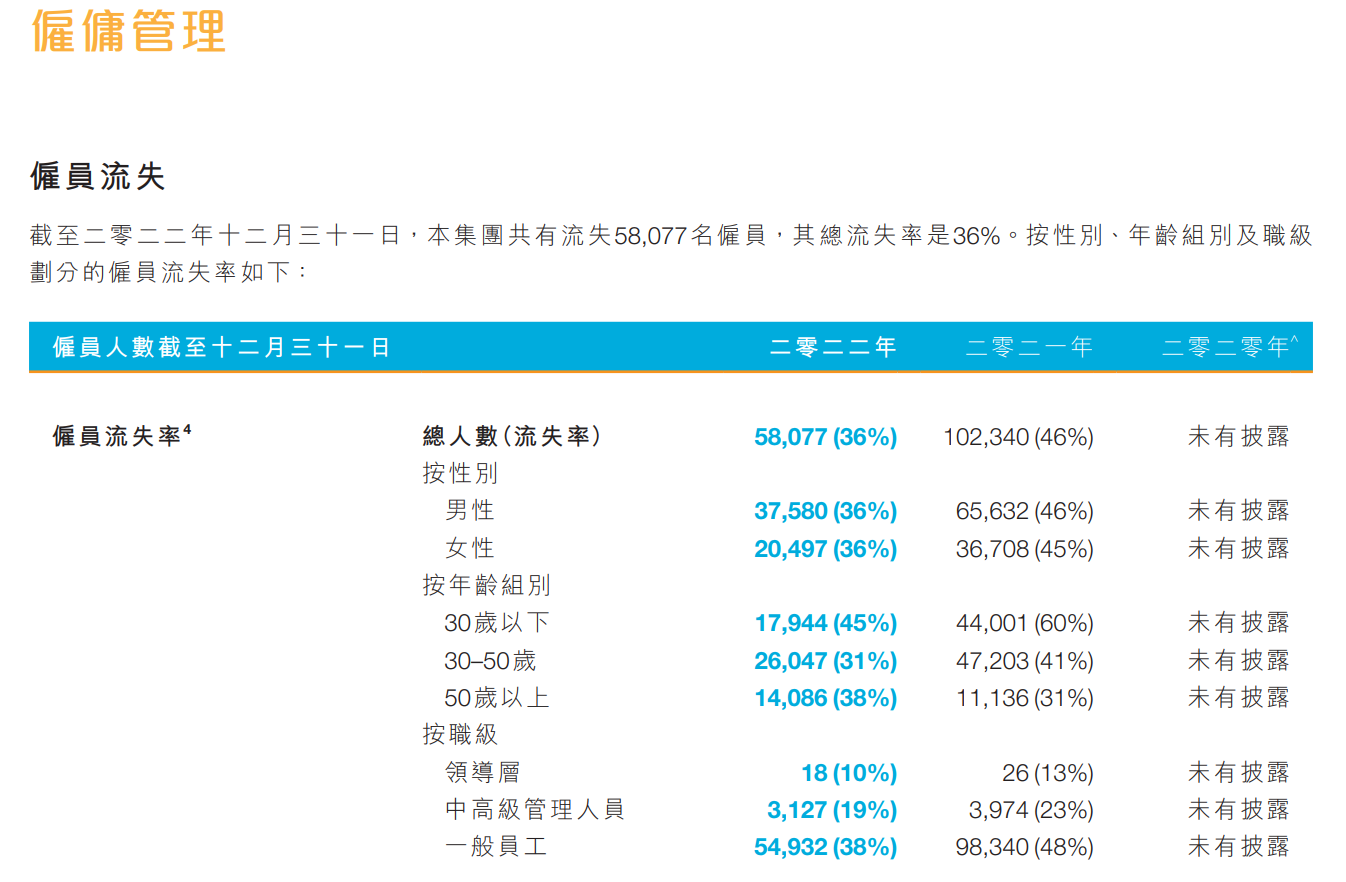The image size is (1346, 882).
Task: Select row label 領導層
Action: point(483,773)
